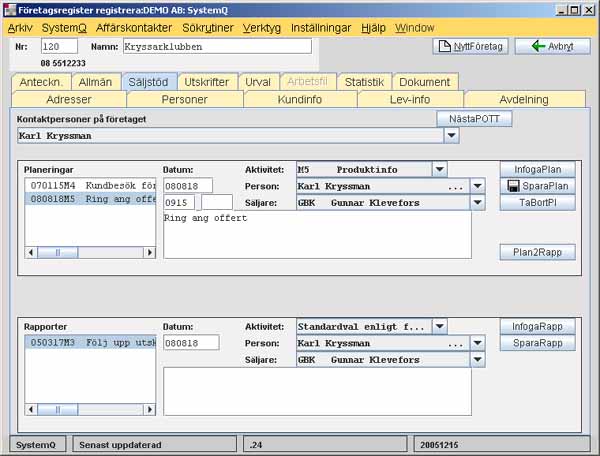The width and height of the screenshot is (600, 456).
Task: Expand the planning Person dropdown arrow
Action: click(477, 186)
